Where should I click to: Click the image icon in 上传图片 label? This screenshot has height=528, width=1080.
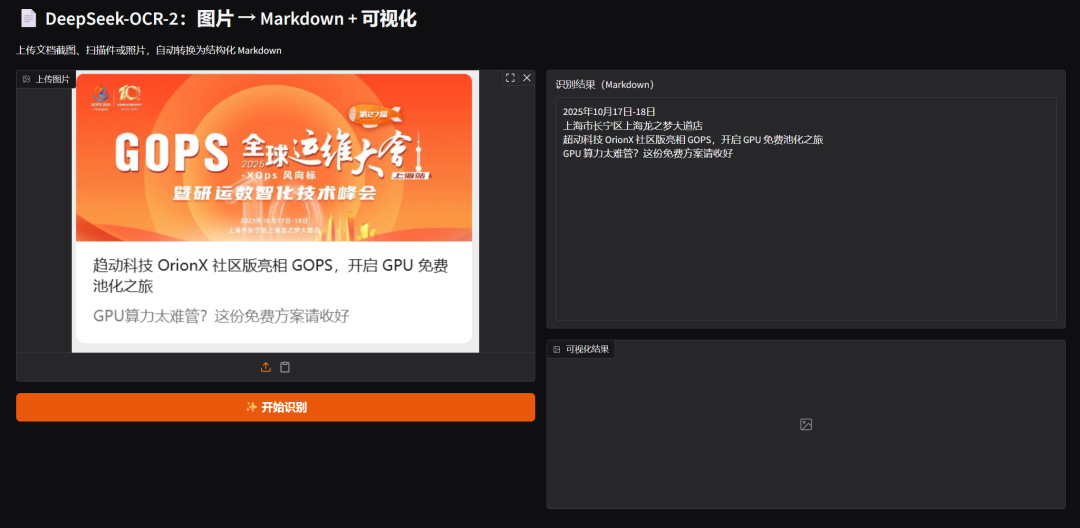pyautogui.click(x=26, y=79)
